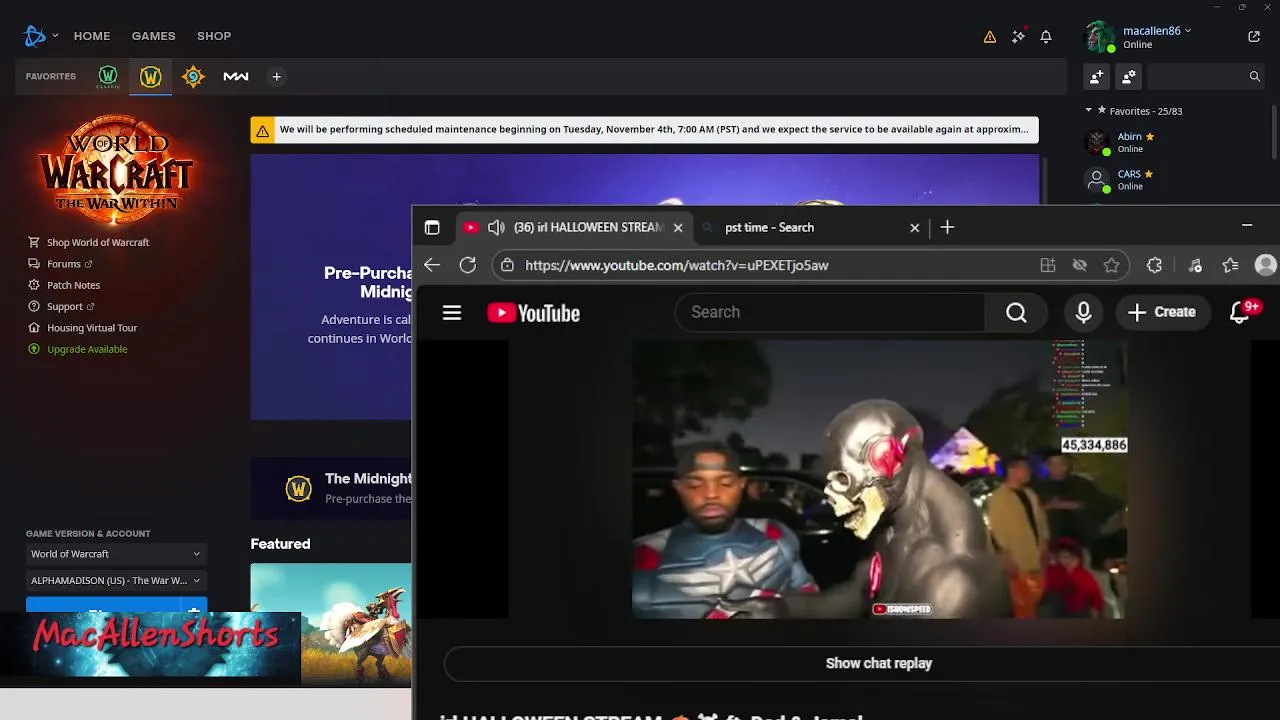Click the scheduled maintenance notice banner
The height and width of the screenshot is (720, 1280).
pyautogui.click(x=645, y=130)
